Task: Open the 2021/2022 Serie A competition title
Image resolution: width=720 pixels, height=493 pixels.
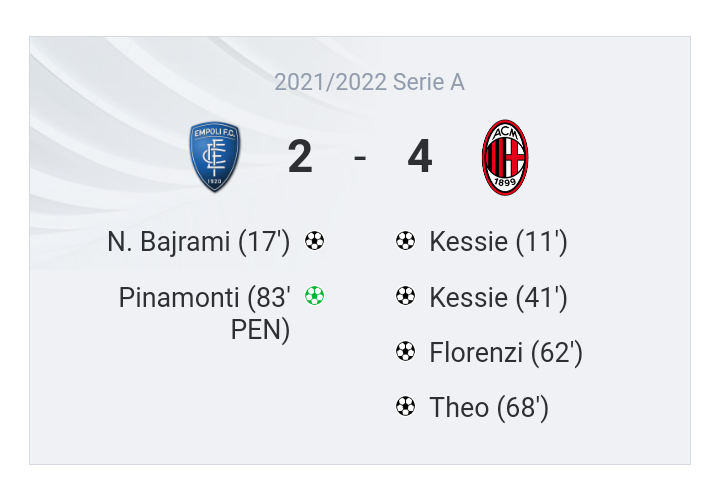Action: [369, 83]
